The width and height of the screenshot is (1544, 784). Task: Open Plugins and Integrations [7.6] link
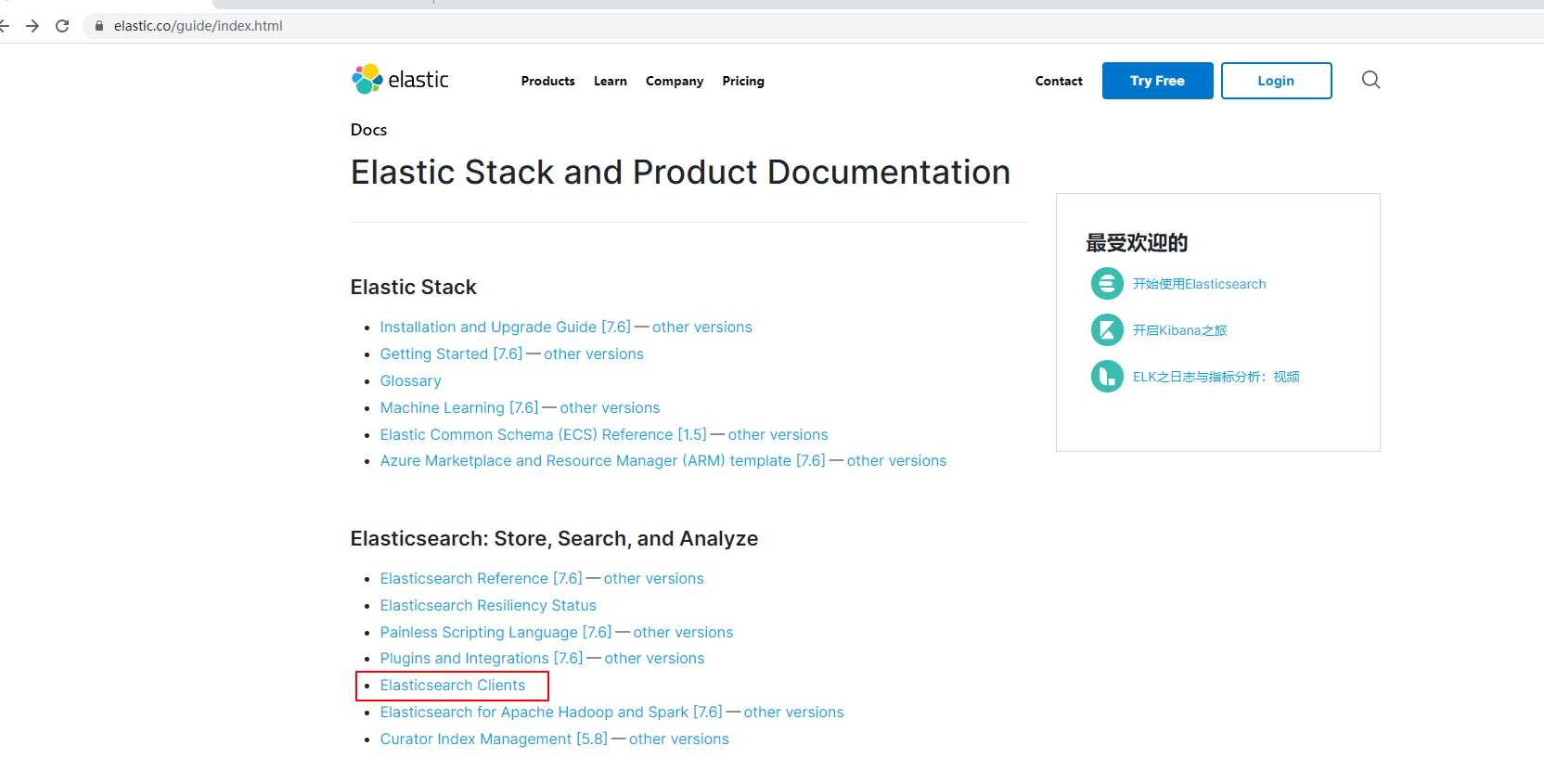[x=482, y=658]
